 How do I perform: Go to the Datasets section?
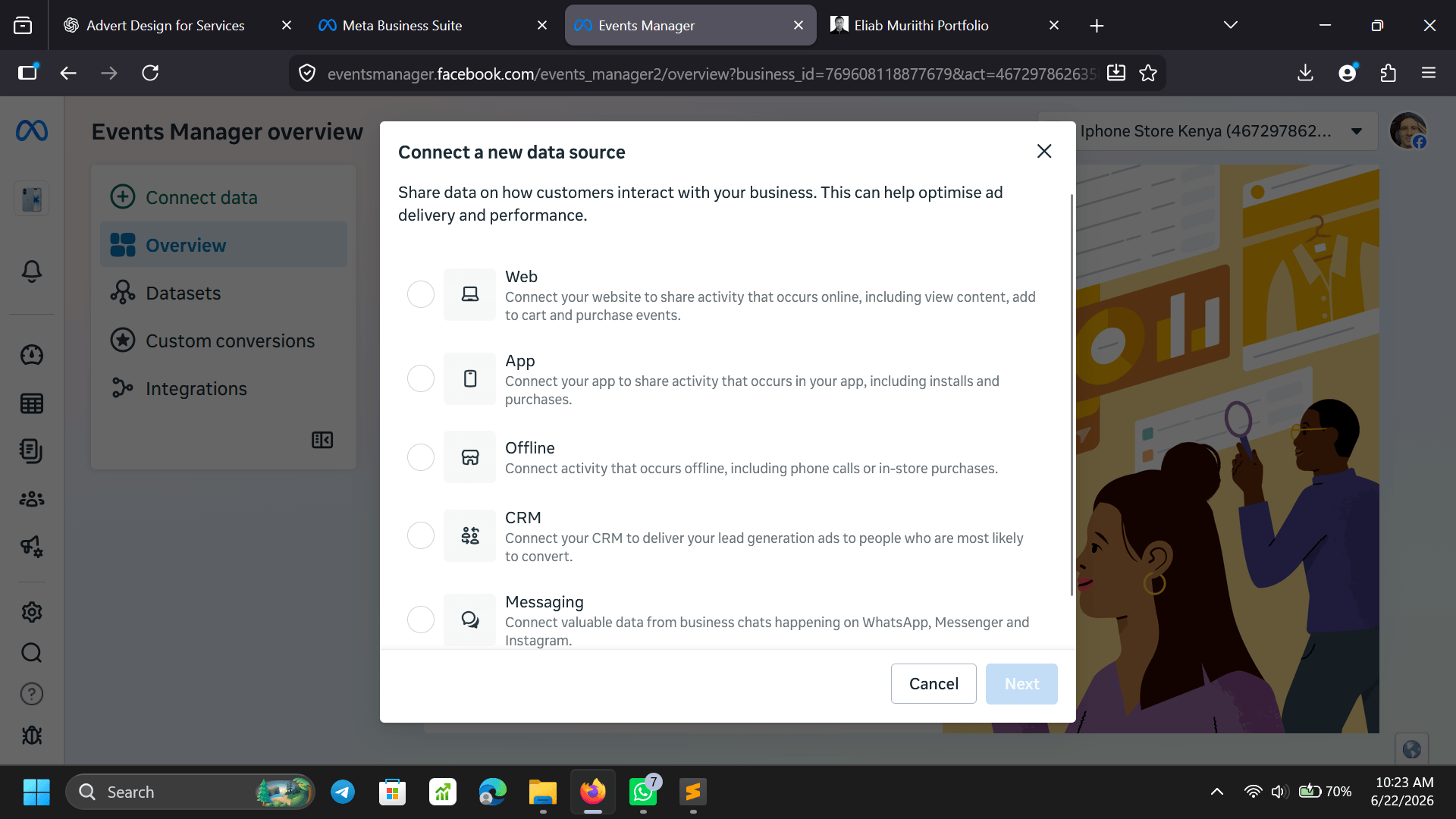point(224,293)
